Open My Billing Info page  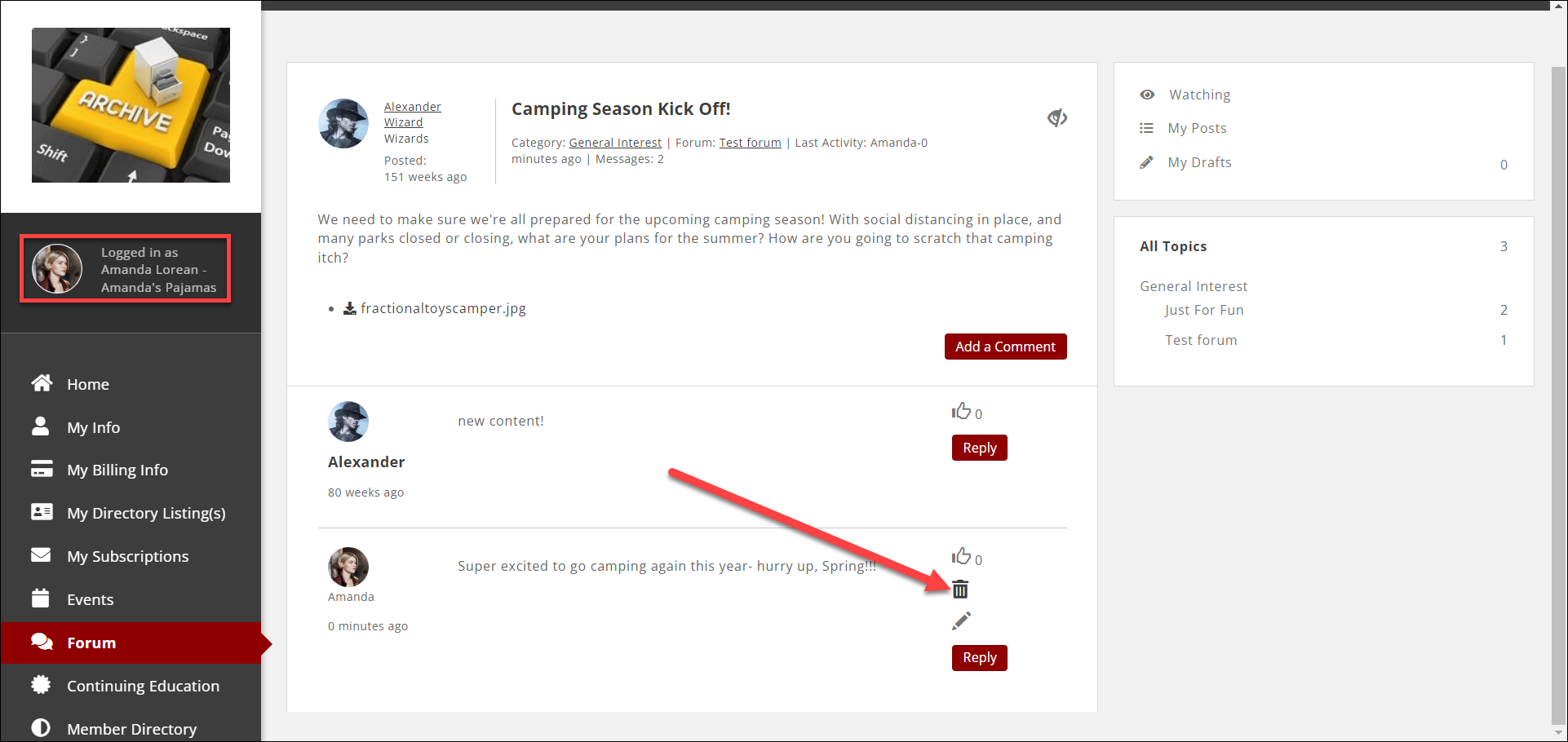coord(117,470)
